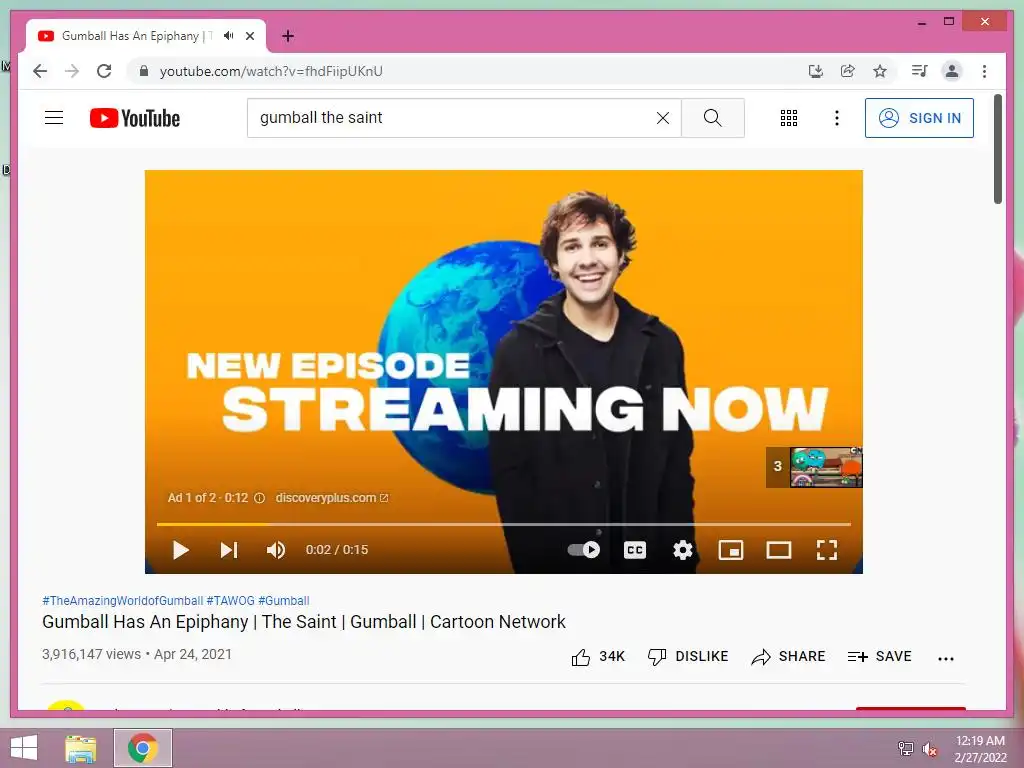Save video to a playlist
Viewport: 1024px width, 768px height.
click(x=879, y=657)
